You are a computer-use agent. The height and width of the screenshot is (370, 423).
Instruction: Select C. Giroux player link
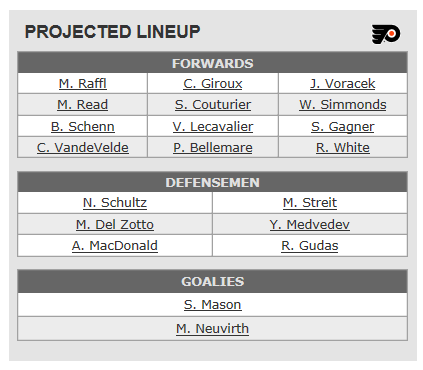tap(213, 83)
